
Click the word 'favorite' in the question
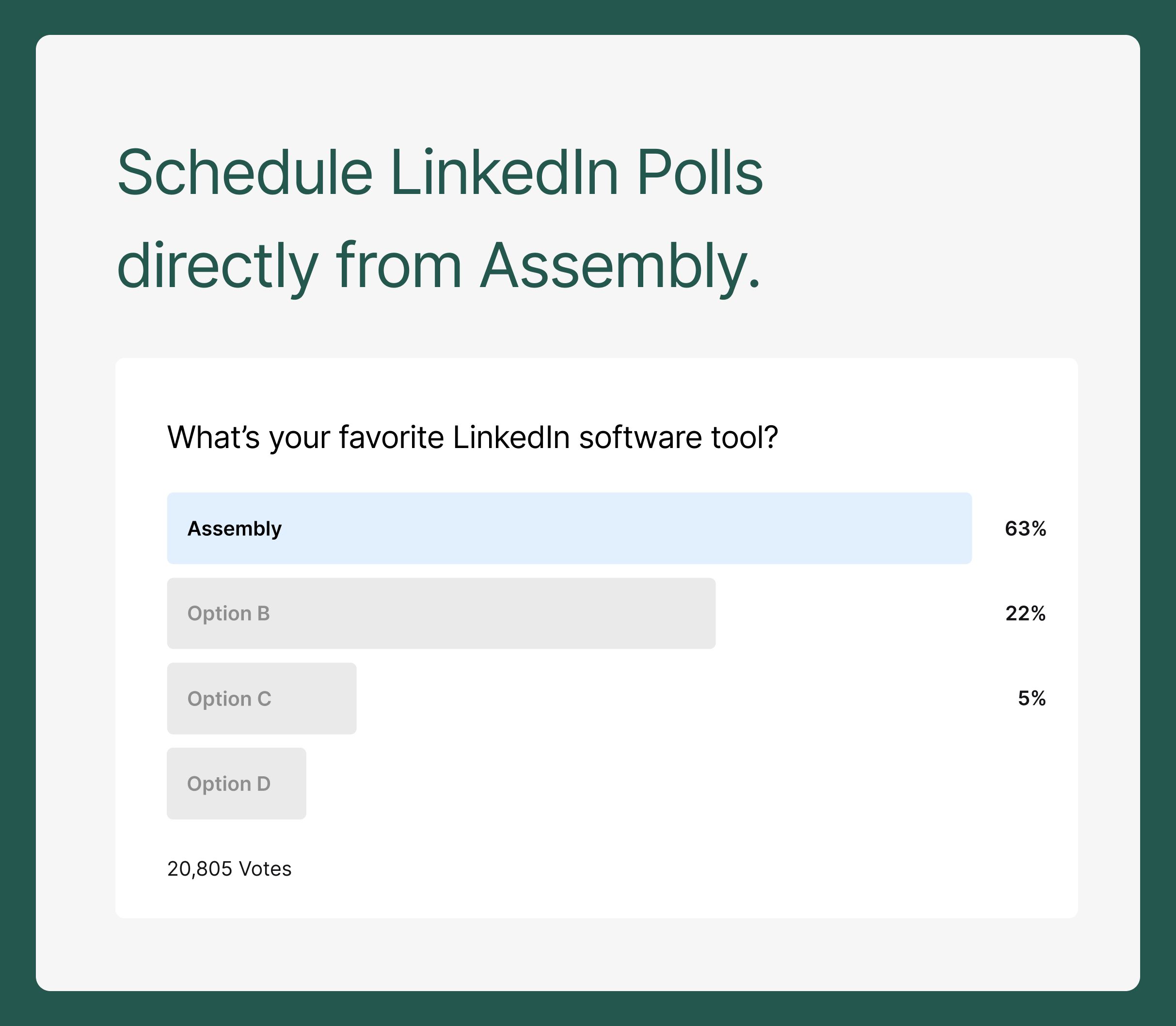point(391,437)
